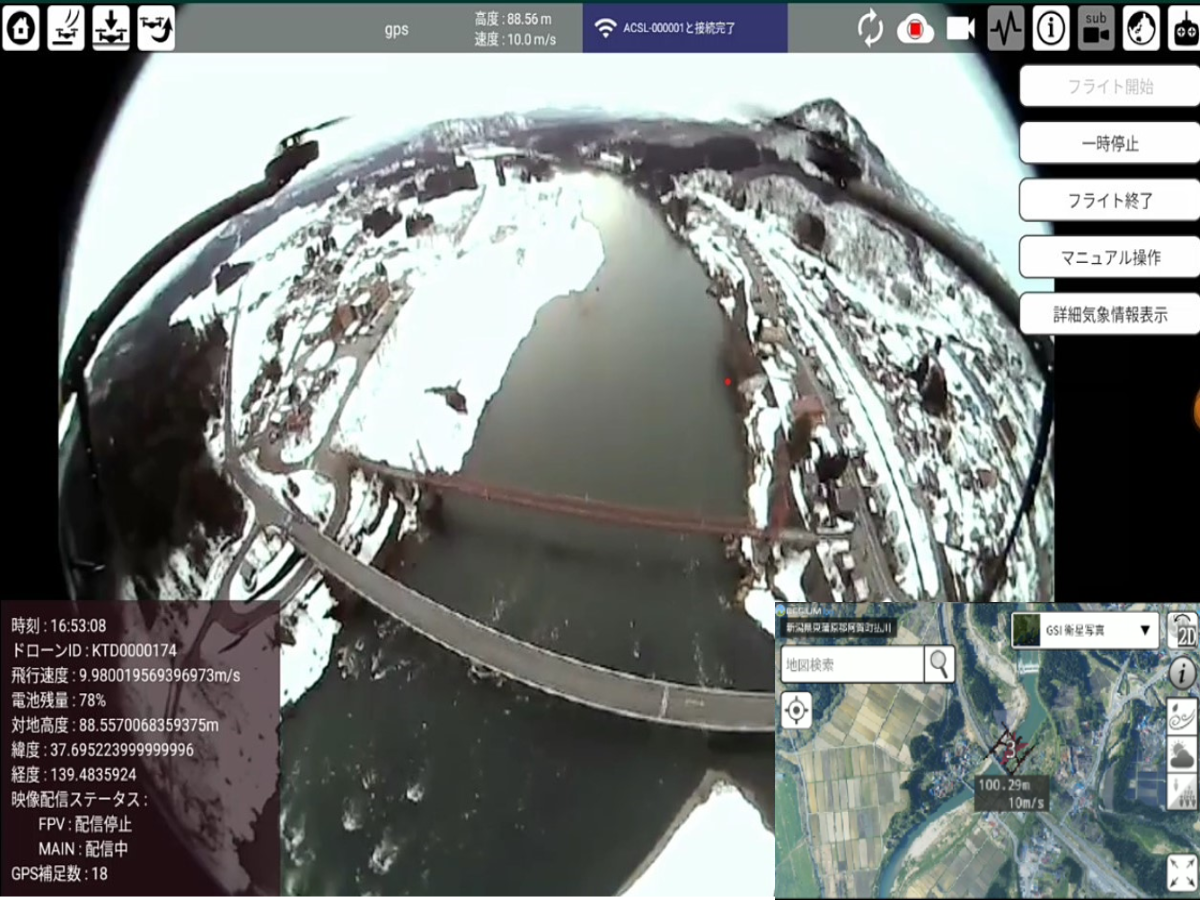
Task: Open the remote controller icon
Action: (x=1185, y=28)
